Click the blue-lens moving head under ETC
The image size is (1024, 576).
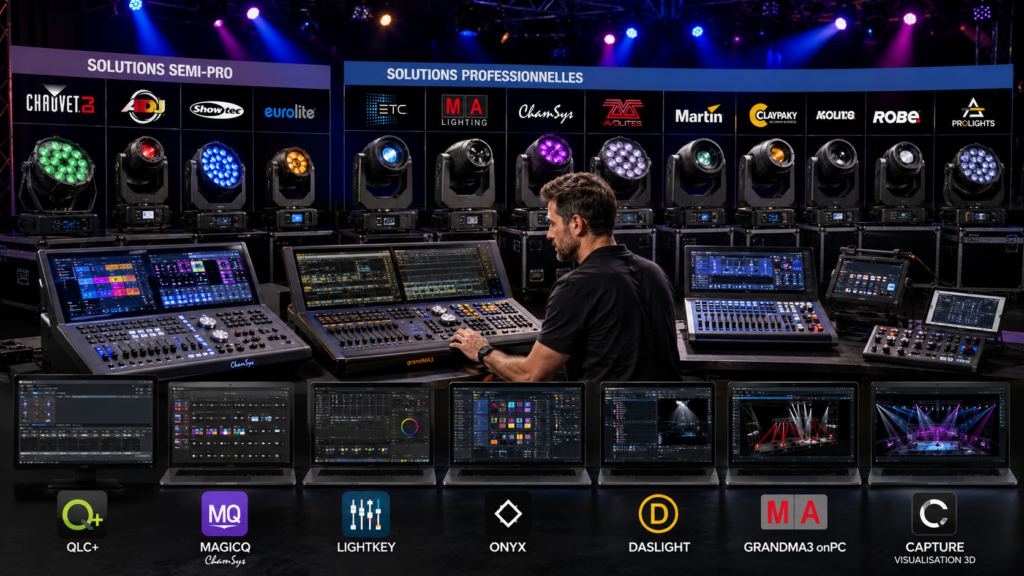[384, 183]
